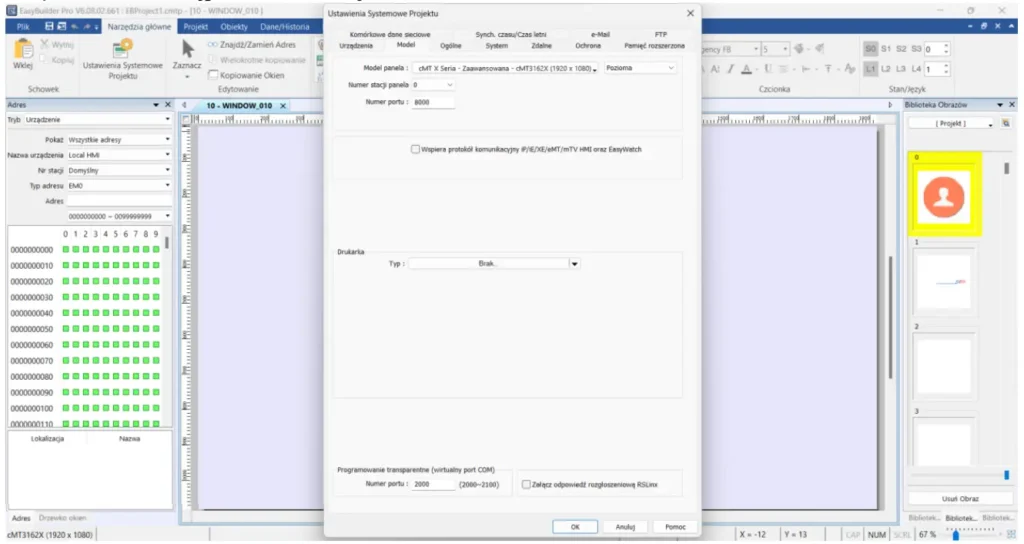Viewport: 1024px width, 544px height.
Task: Click the Kopiowanie Okien icon
Action: click(x=213, y=75)
